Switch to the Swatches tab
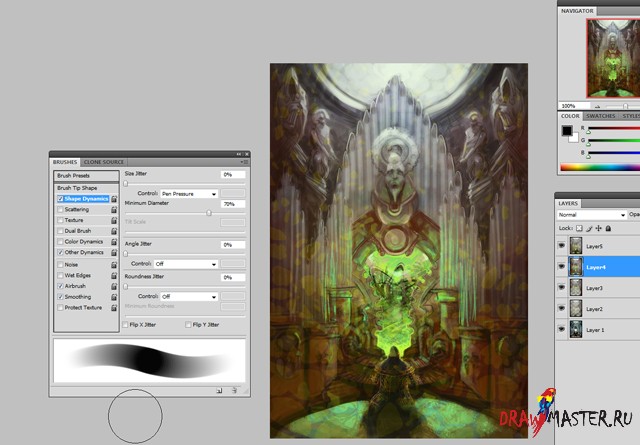 coord(600,116)
